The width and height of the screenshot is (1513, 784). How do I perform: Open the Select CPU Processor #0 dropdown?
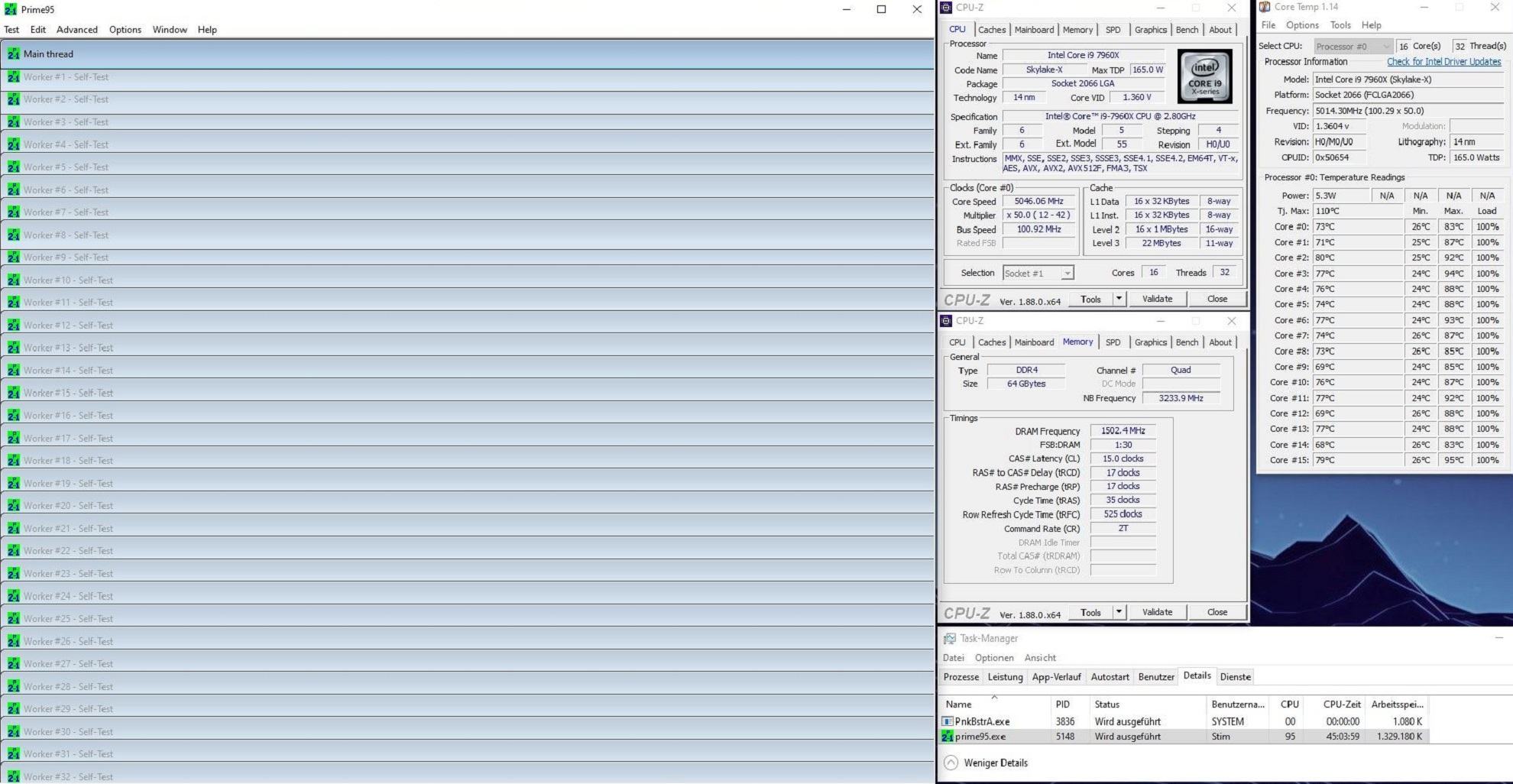pyautogui.click(x=1353, y=47)
